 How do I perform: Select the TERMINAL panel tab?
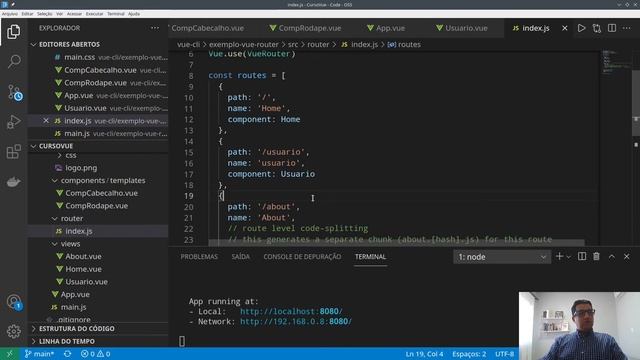click(370, 257)
